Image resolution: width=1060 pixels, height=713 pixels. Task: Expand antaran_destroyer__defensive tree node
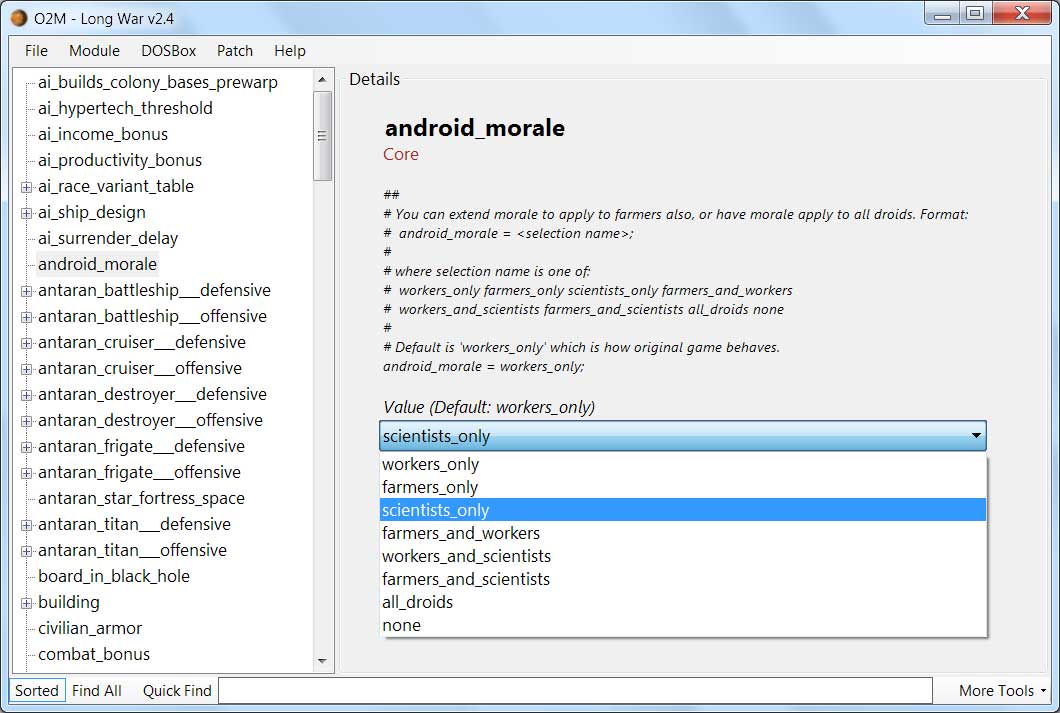(26, 395)
